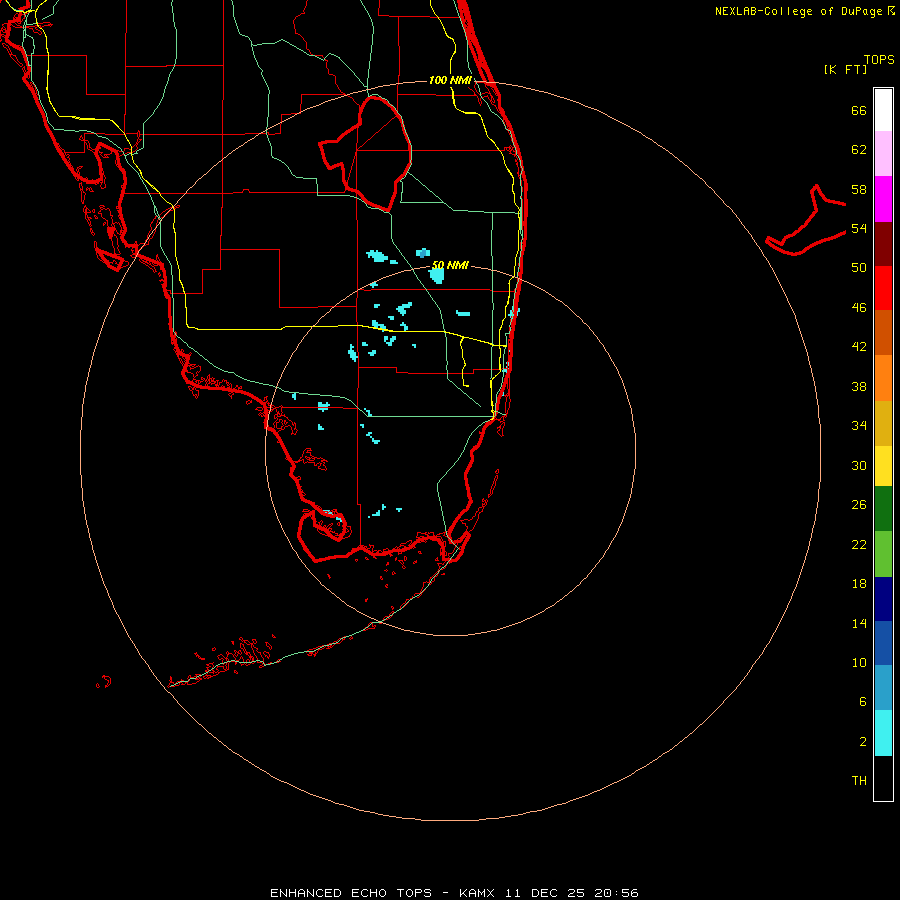This screenshot has width=900, height=900.
Task: Click the yellow 30 kft legend swatch
Action: point(883,466)
